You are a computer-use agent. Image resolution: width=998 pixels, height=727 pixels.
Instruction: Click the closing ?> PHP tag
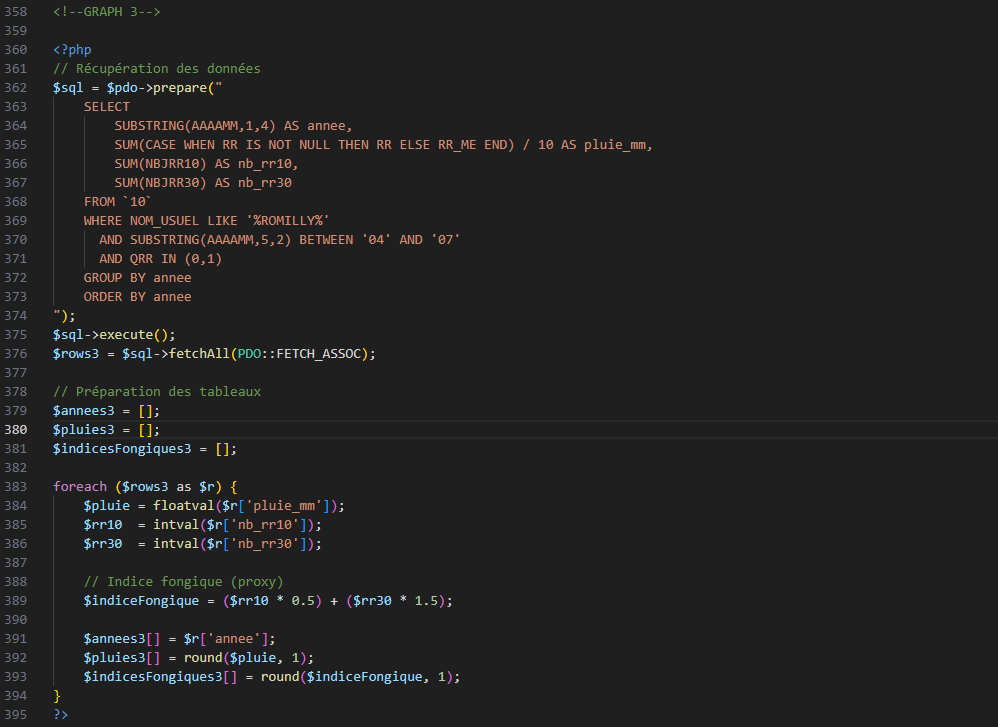(x=60, y=715)
